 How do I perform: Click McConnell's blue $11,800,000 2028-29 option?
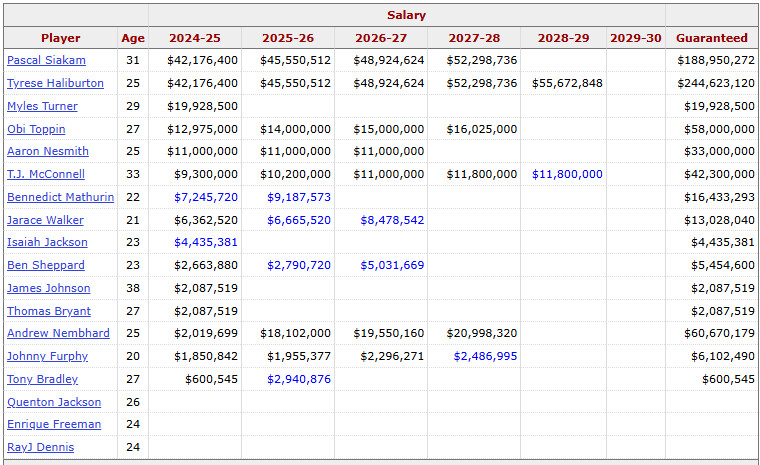[x=567, y=174]
